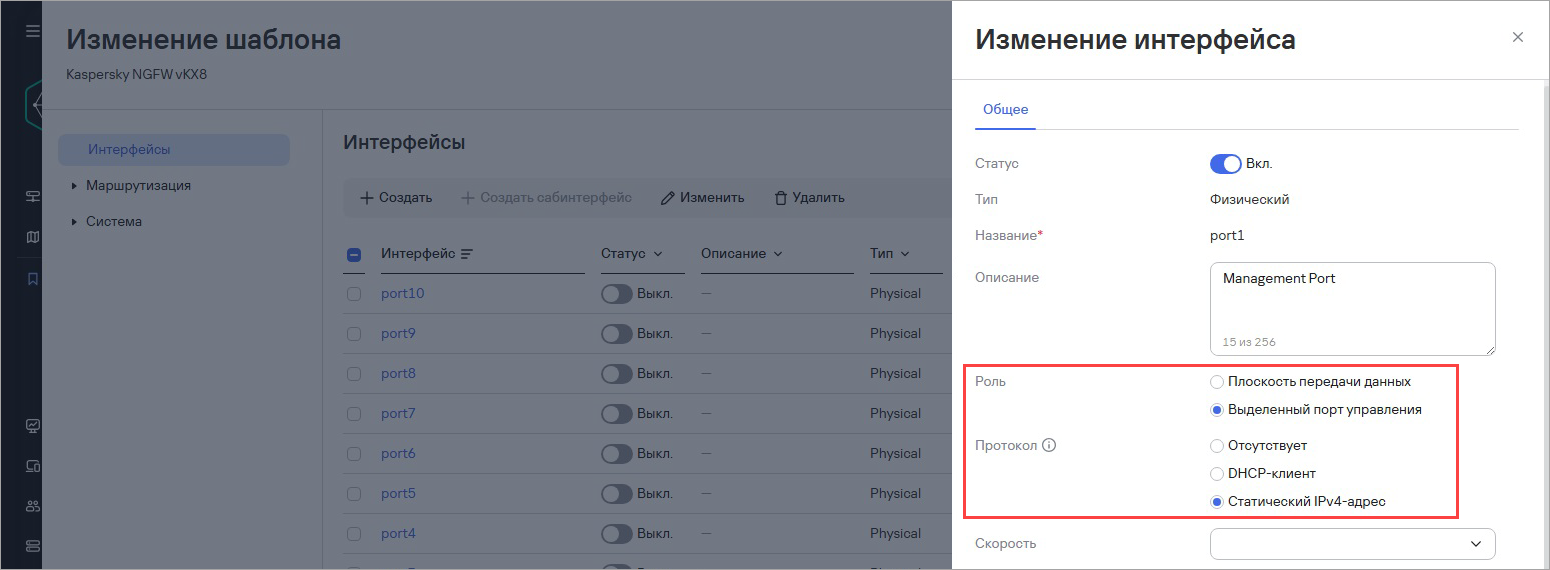Viewport: 1550px width, 570px height.
Task: Check the checkbox for port8
Action: [354, 374]
